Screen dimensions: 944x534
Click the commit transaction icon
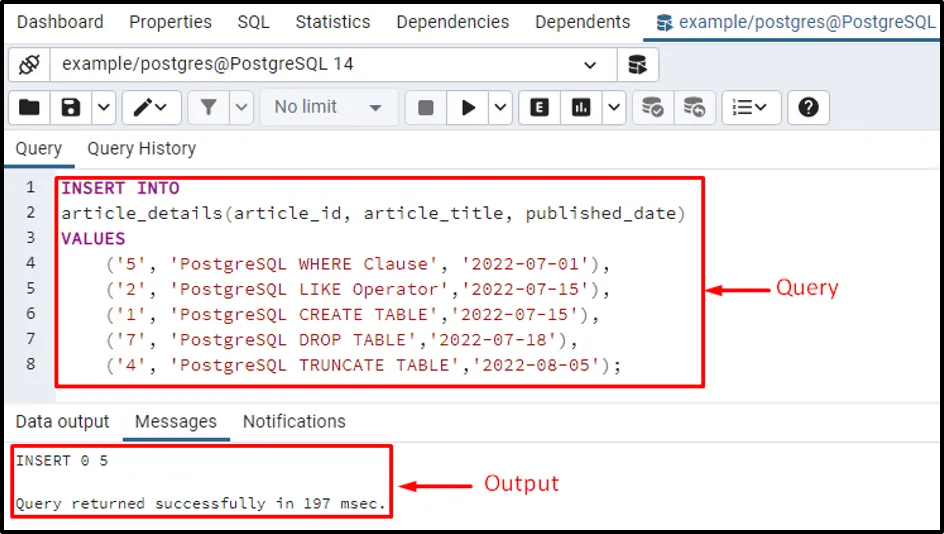coord(653,108)
